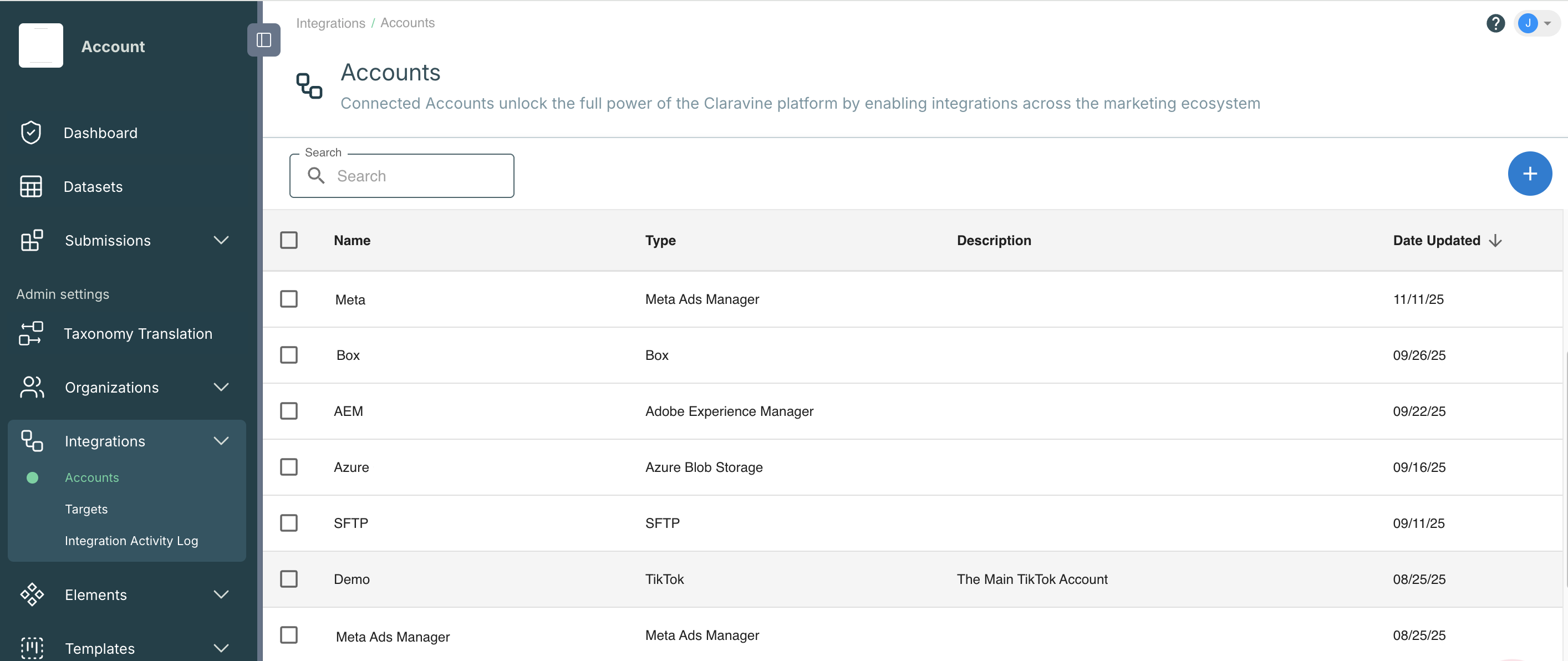Sort by the Type column header
Viewport: 1568px width, 661px height.
pos(660,241)
